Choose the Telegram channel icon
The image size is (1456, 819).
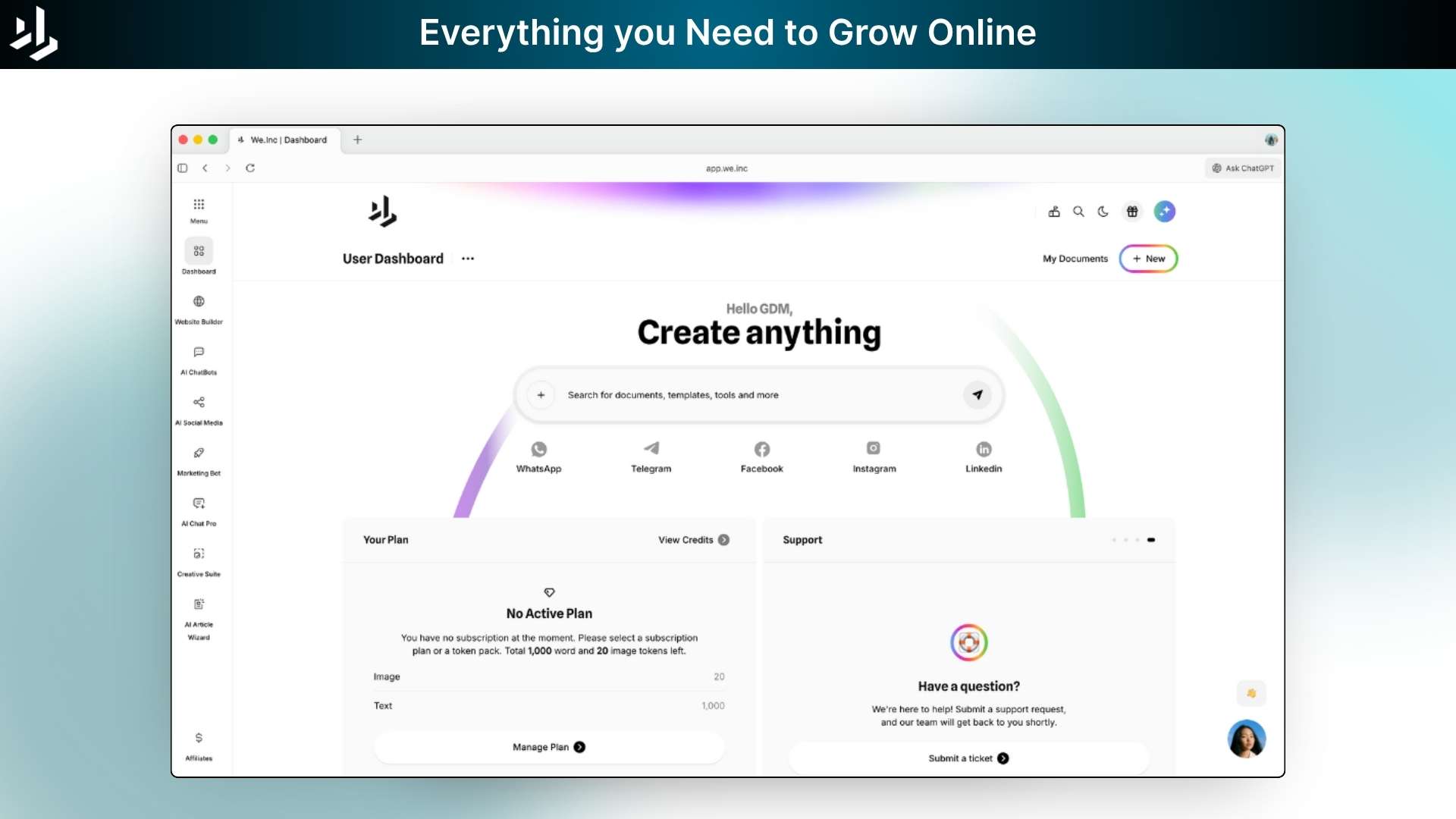651,449
